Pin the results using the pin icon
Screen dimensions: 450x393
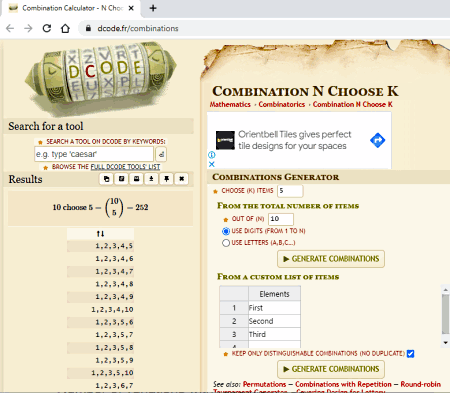pyautogui.click(x=166, y=179)
